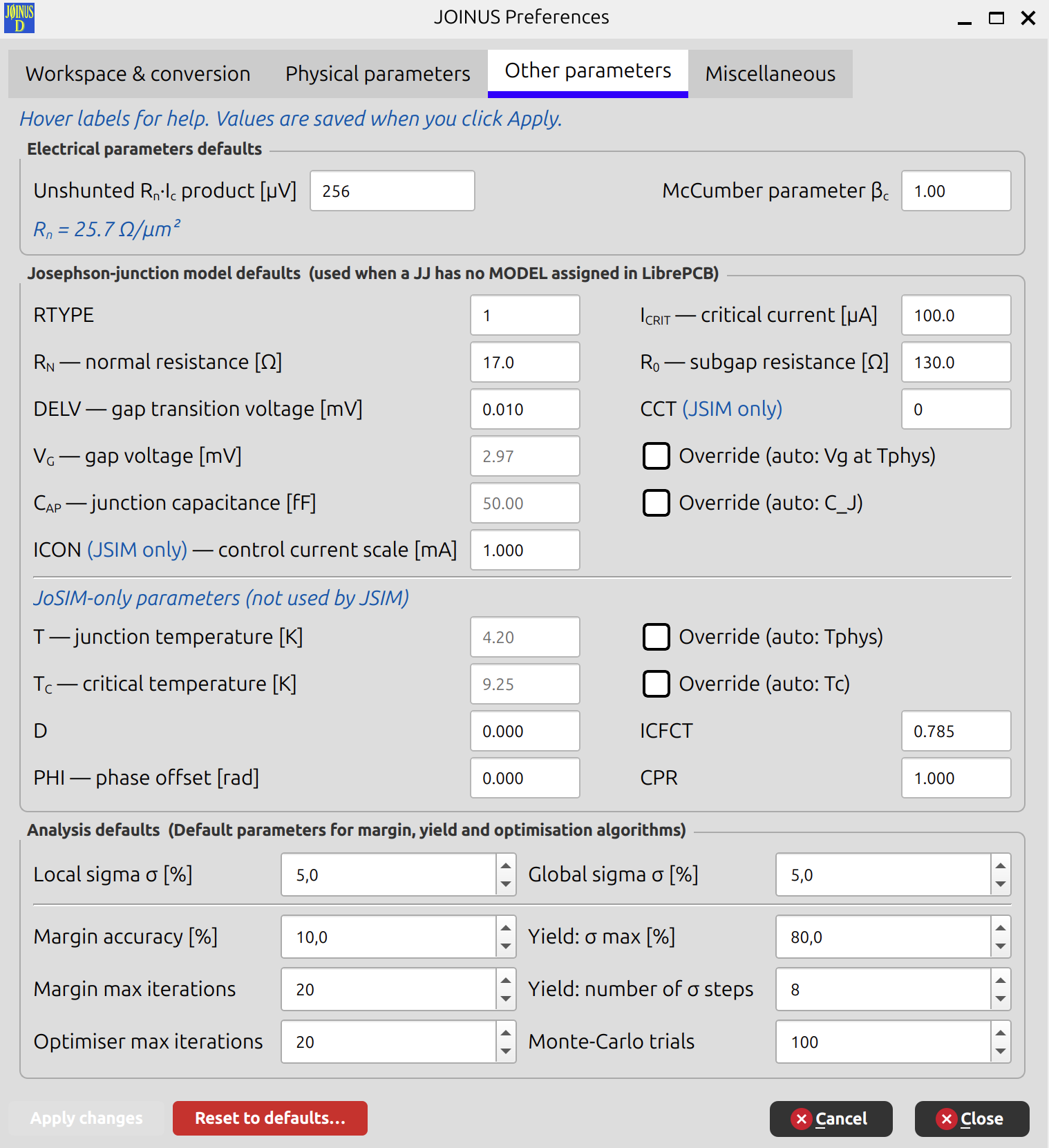The image size is (1049, 1148).
Task: Click Optimiser max iterations value box
Action: point(389,1042)
